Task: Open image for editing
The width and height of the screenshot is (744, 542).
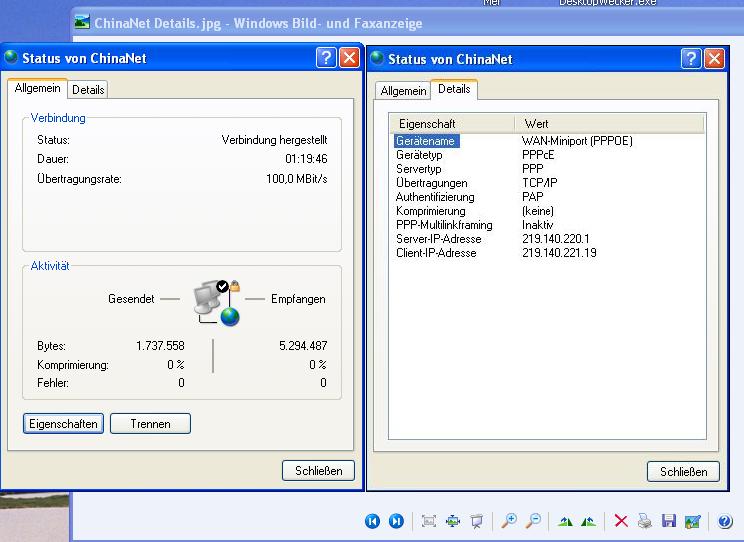Action: (x=693, y=521)
